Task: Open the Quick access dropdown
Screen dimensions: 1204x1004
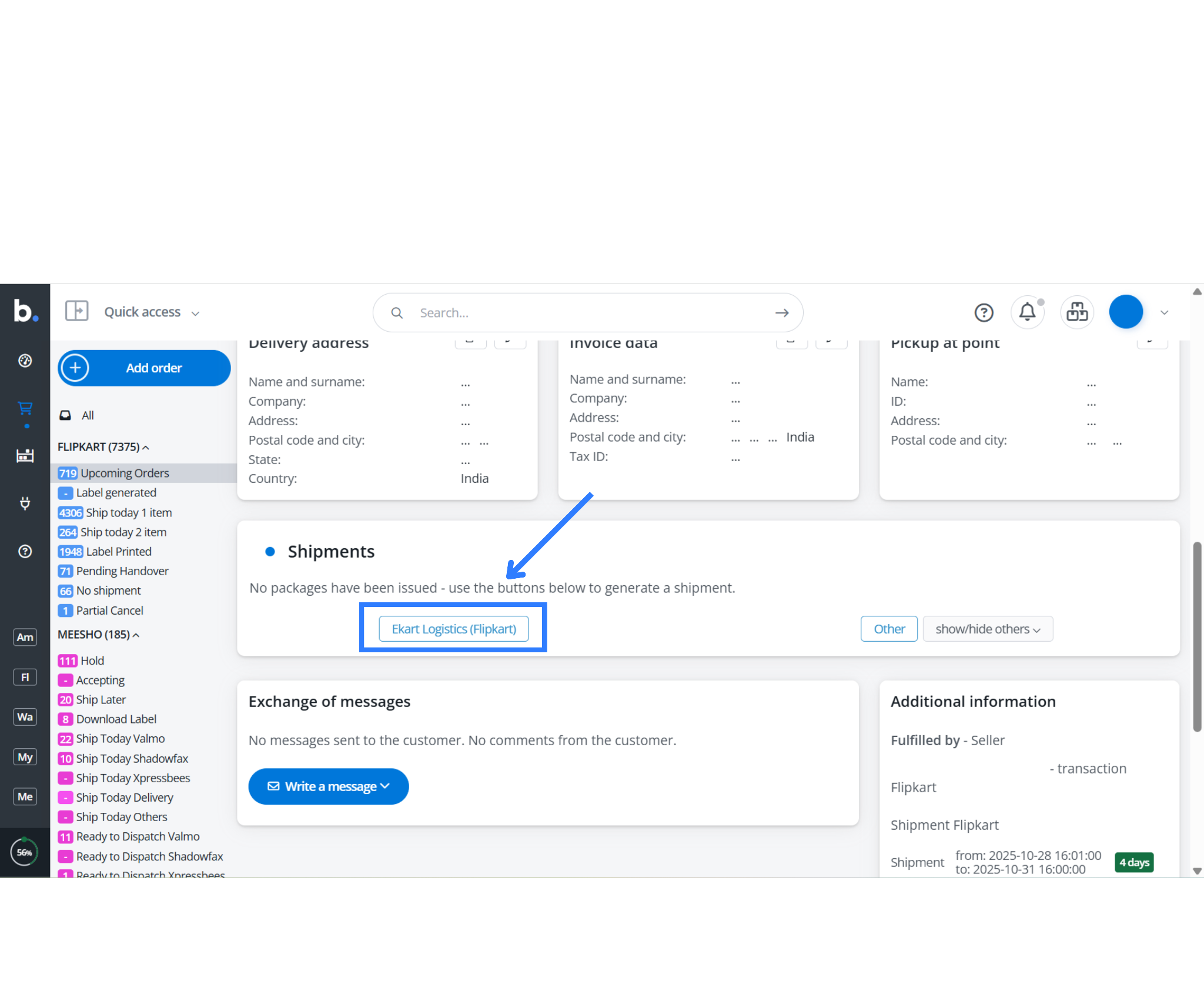Action: tap(152, 312)
